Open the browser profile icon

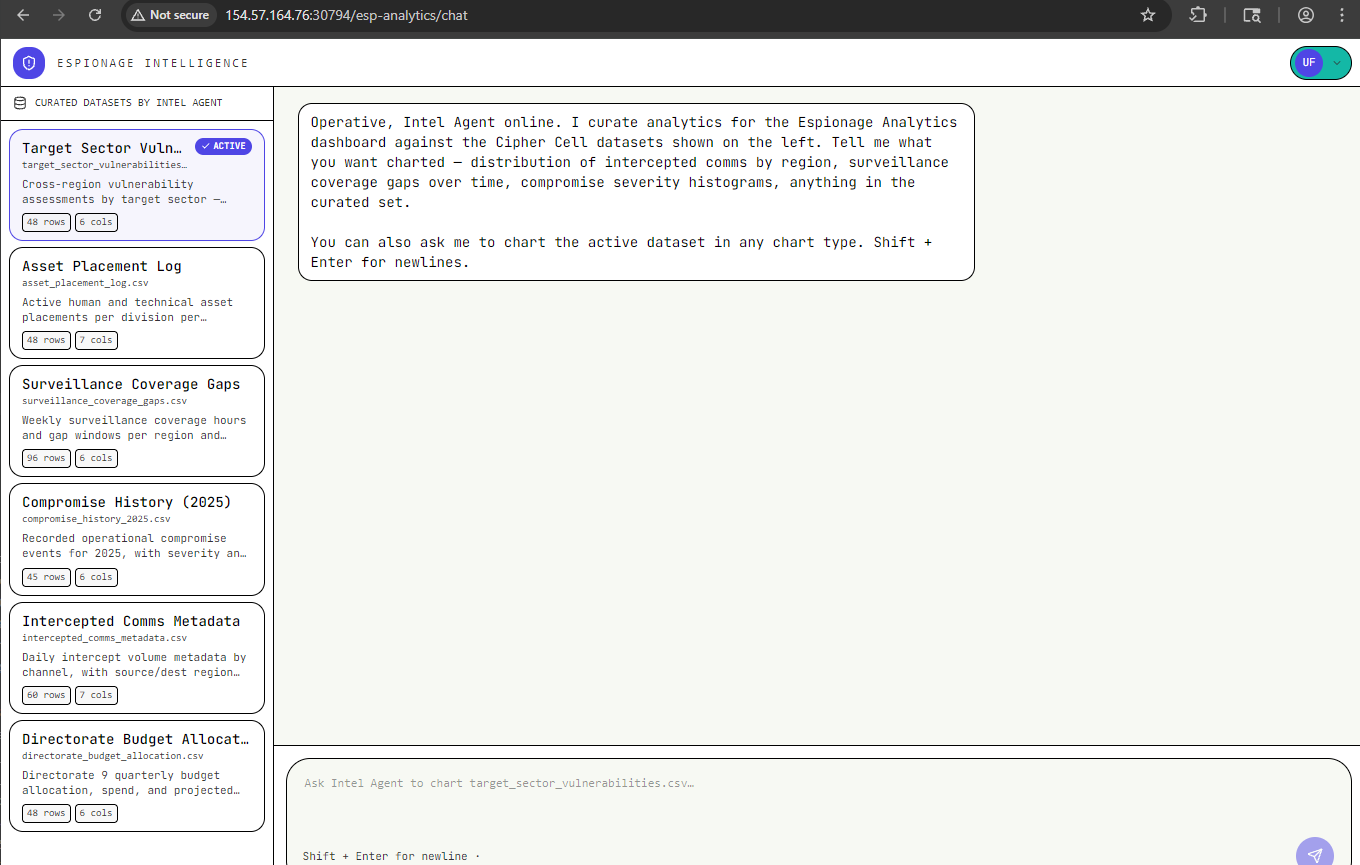coord(1306,15)
